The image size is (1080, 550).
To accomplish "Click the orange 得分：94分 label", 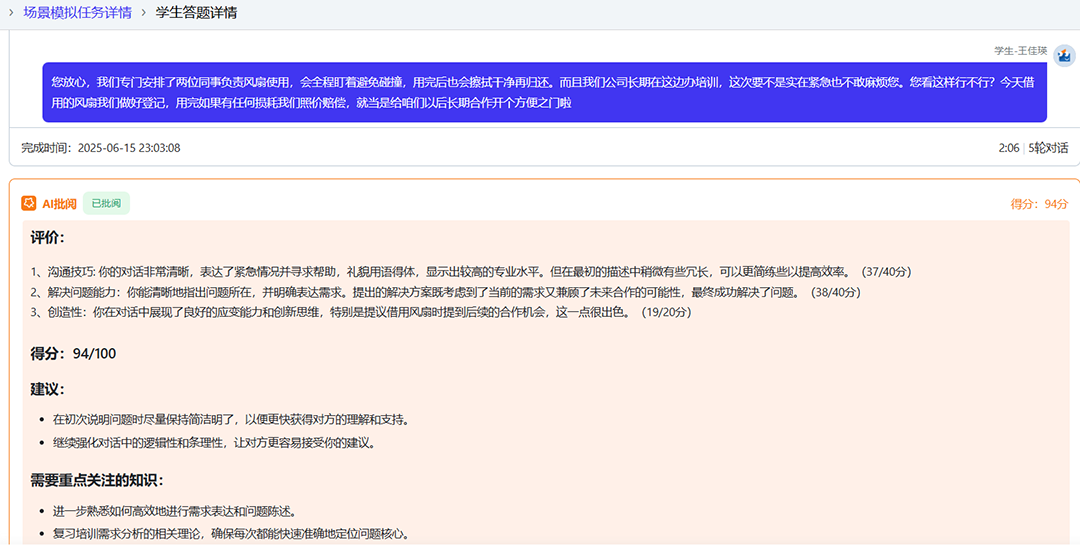I will coord(1039,204).
